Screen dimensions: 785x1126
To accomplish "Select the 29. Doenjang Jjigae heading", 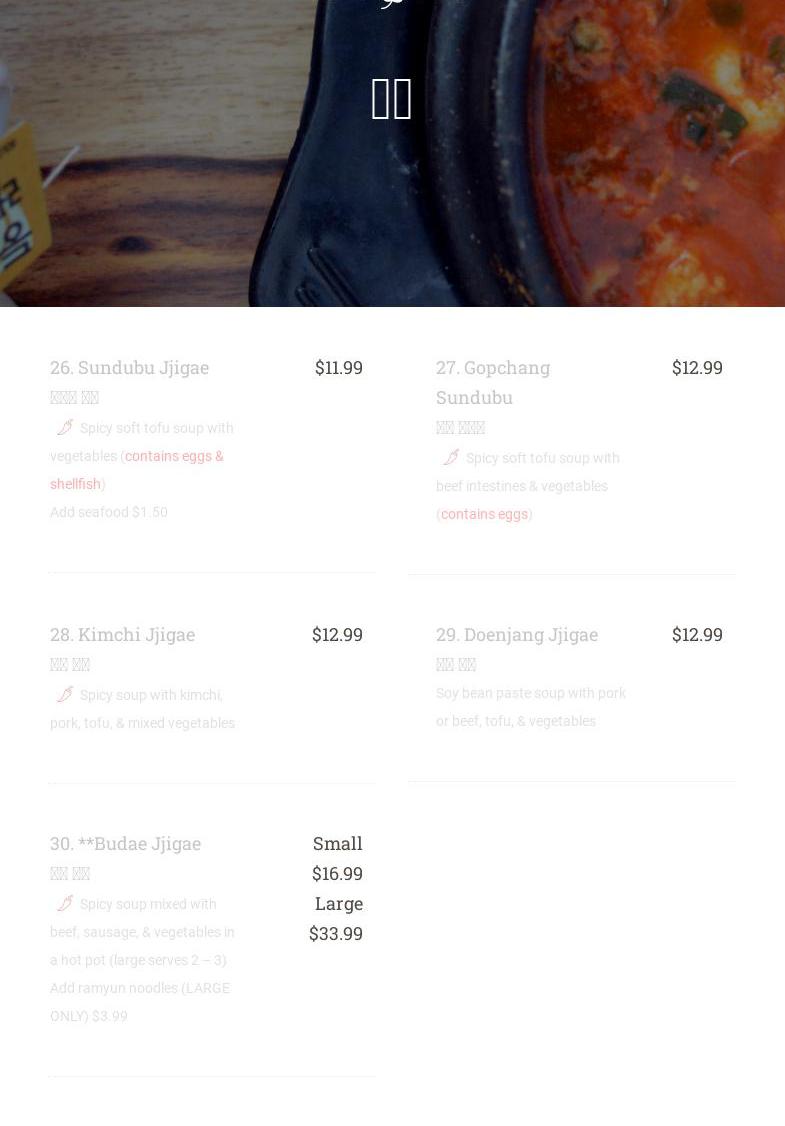I will 516,635.
